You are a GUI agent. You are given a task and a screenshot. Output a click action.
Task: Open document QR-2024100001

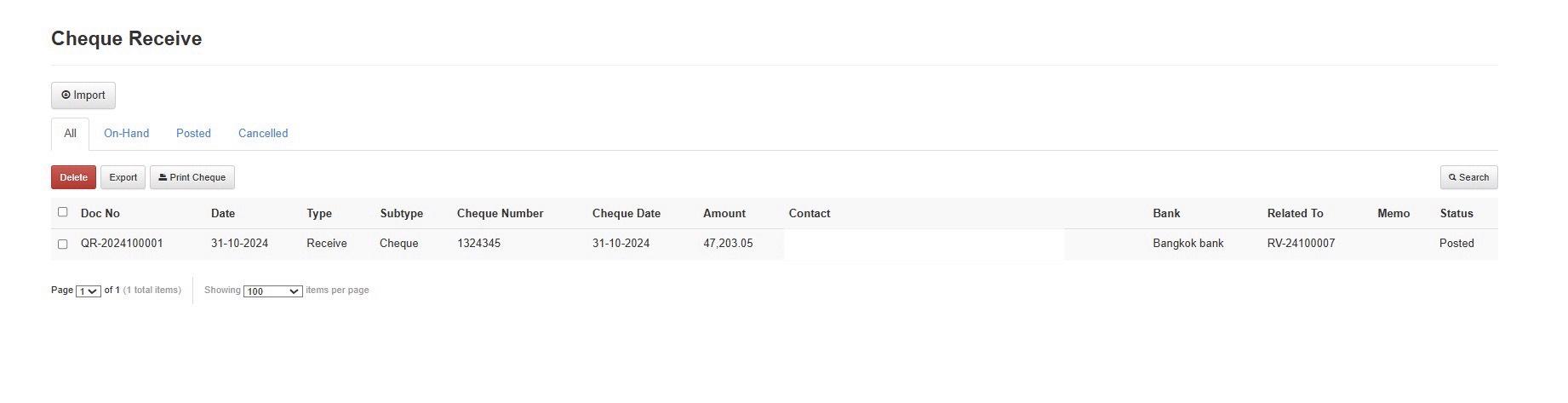pos(122,244)
